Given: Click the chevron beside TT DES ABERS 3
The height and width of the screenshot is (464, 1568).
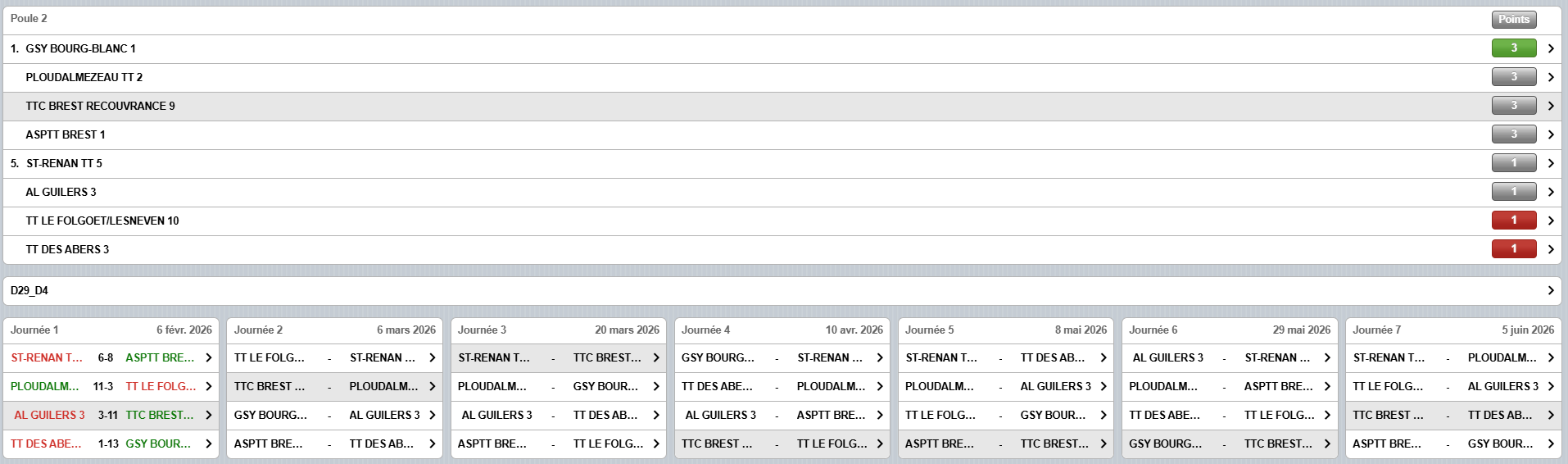Looking at the screenshot, I should click(1550, 249).
